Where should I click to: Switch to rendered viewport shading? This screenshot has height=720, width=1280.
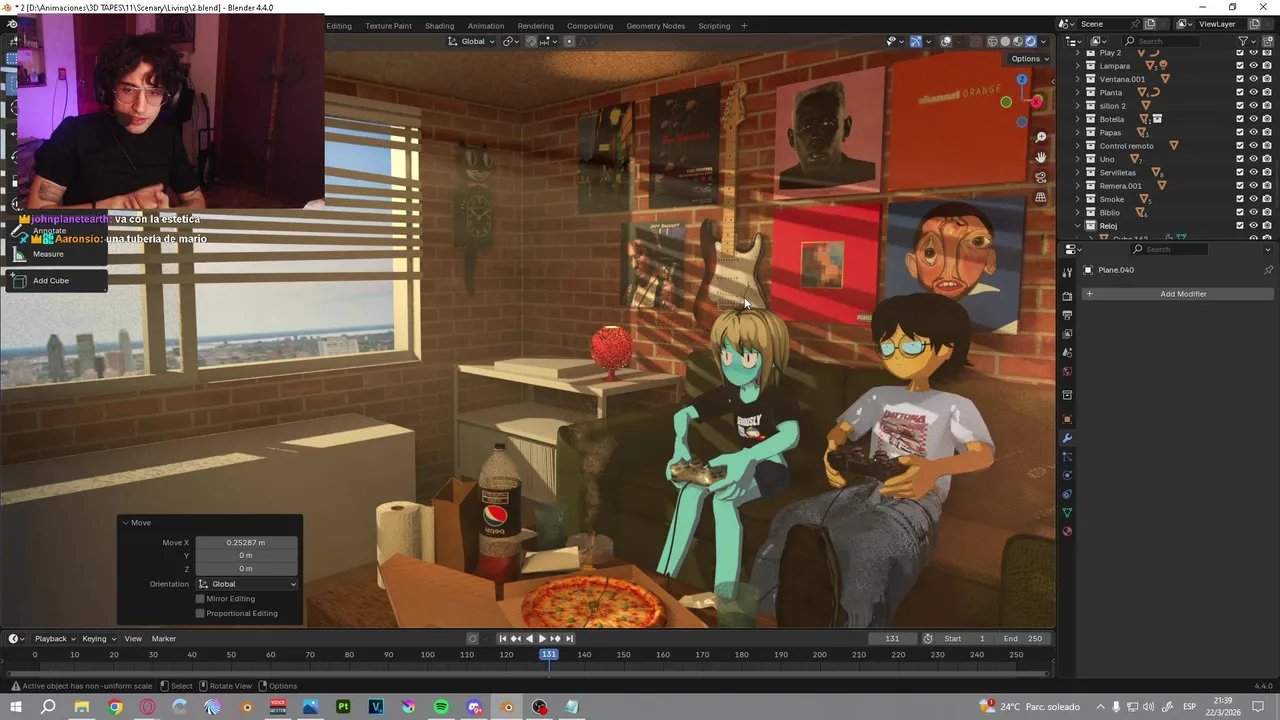click(1031, 41)
